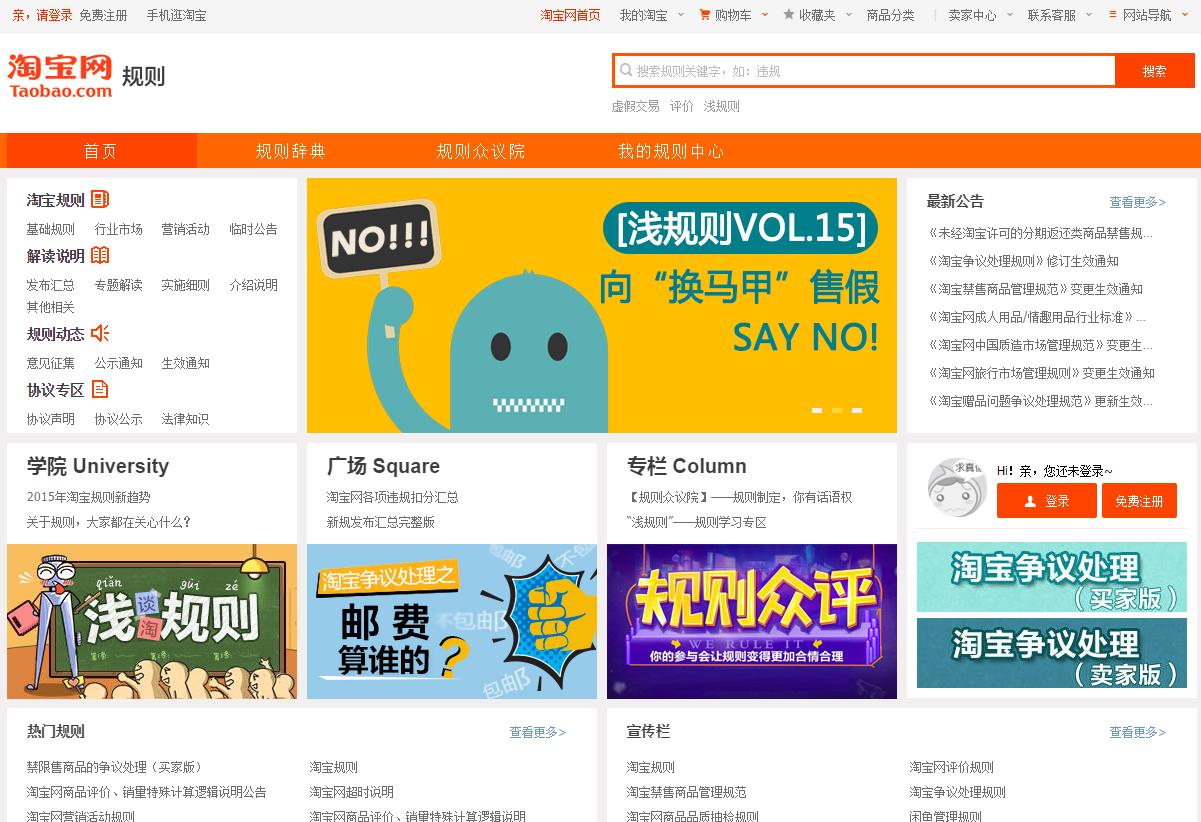Open 临时公告 under 淘宝规则
The image size is (1201, 822).
click(x=254, y=229)
